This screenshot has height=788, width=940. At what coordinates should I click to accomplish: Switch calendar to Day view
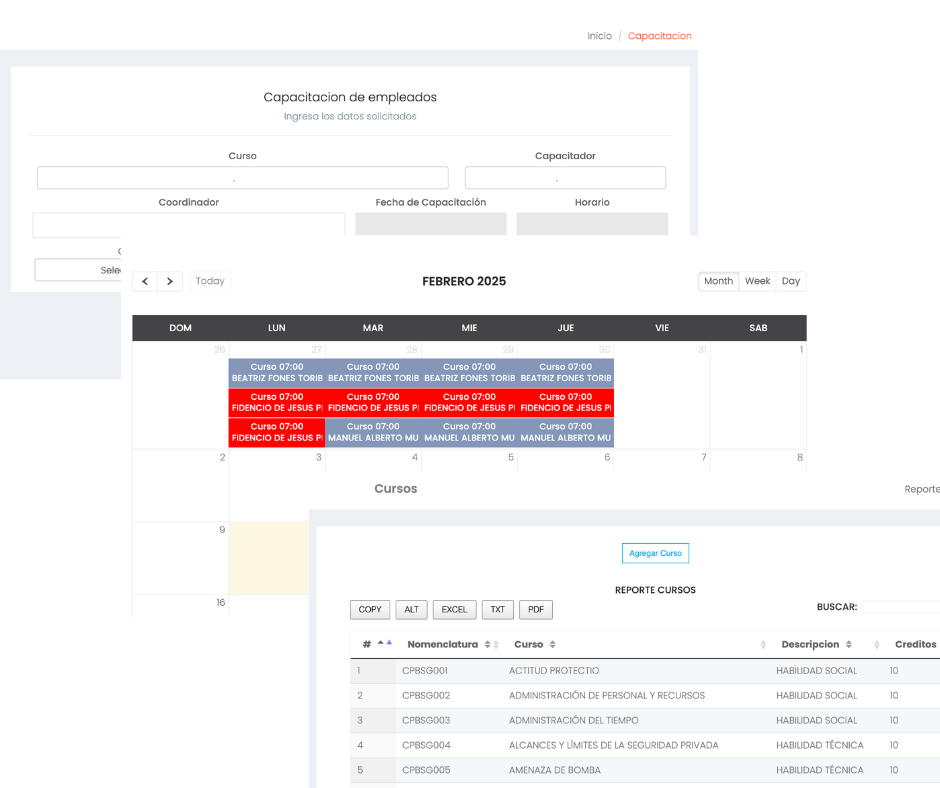click(790, 281)
